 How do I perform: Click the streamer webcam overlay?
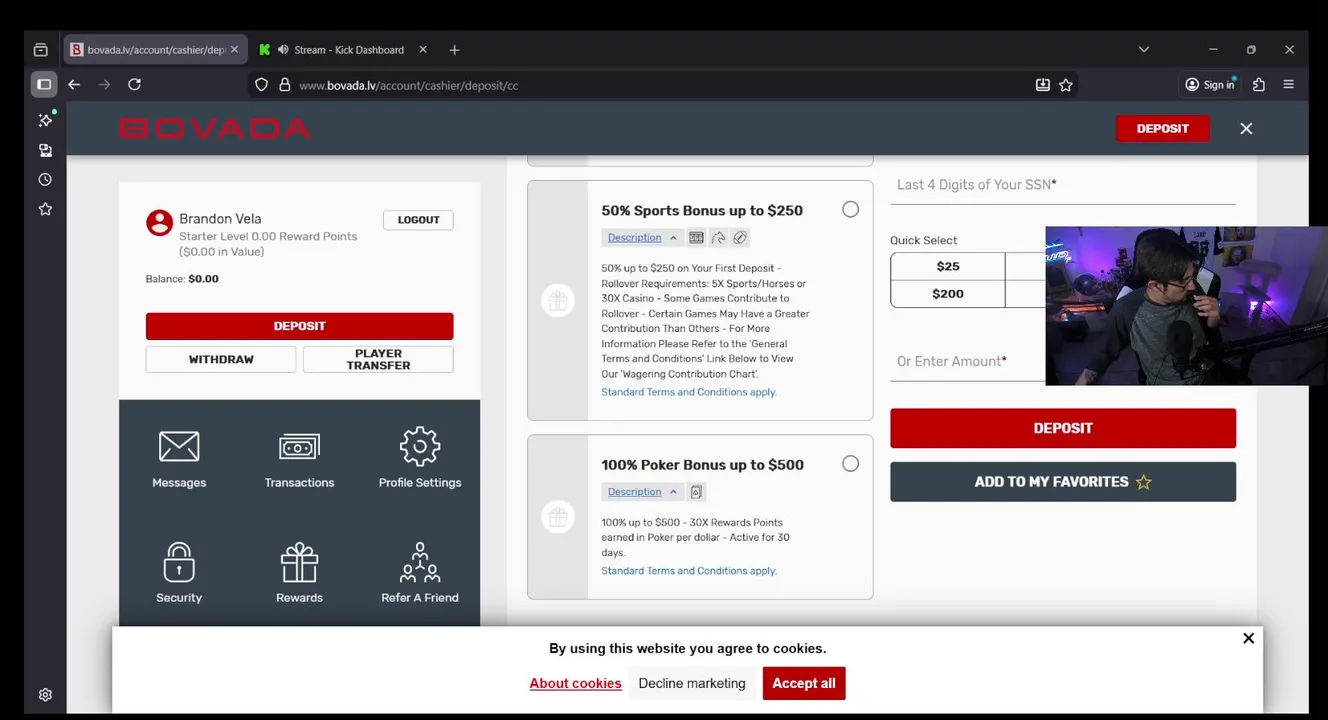1186,305
